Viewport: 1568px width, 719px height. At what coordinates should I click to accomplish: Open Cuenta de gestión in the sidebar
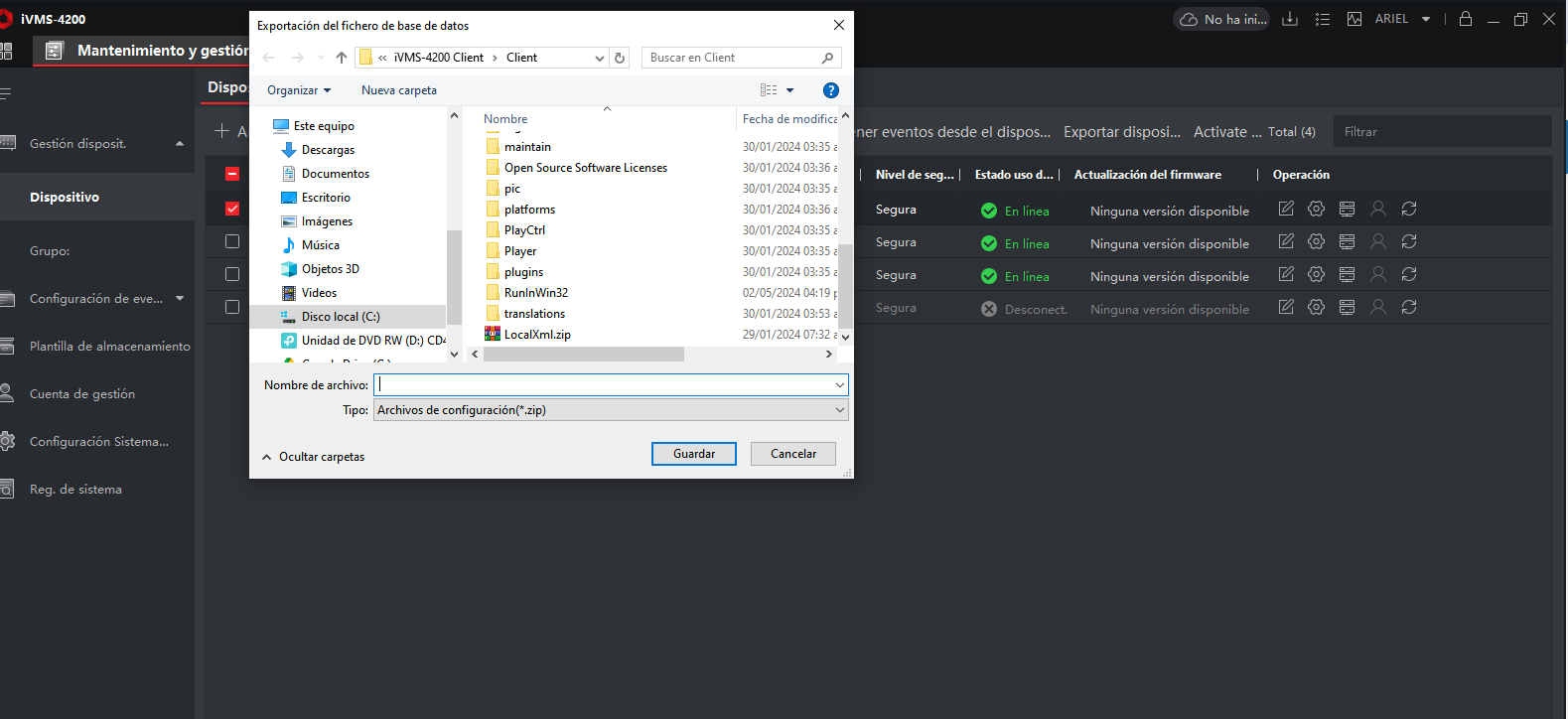(82, 394)
